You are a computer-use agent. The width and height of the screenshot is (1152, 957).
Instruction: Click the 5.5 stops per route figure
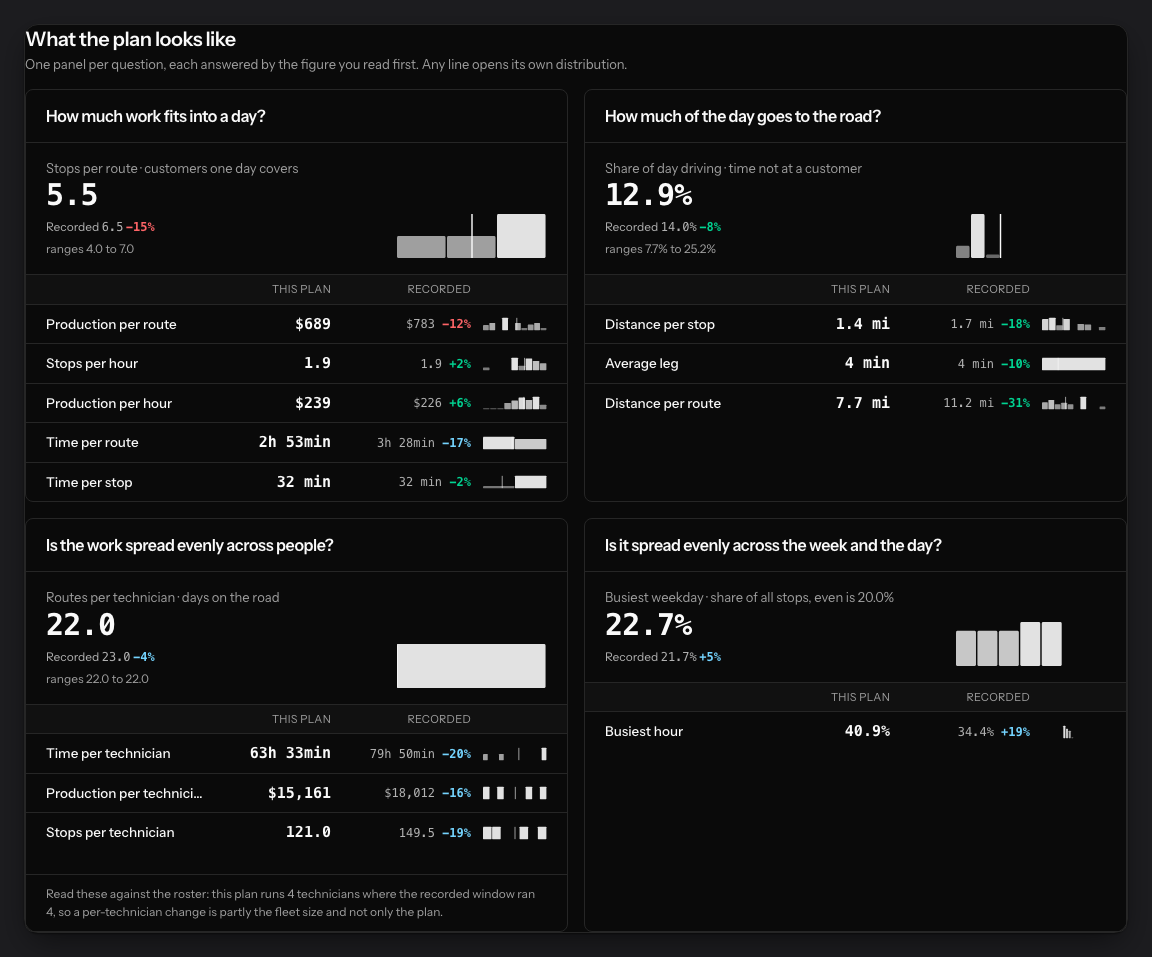(x=72, y=195)
